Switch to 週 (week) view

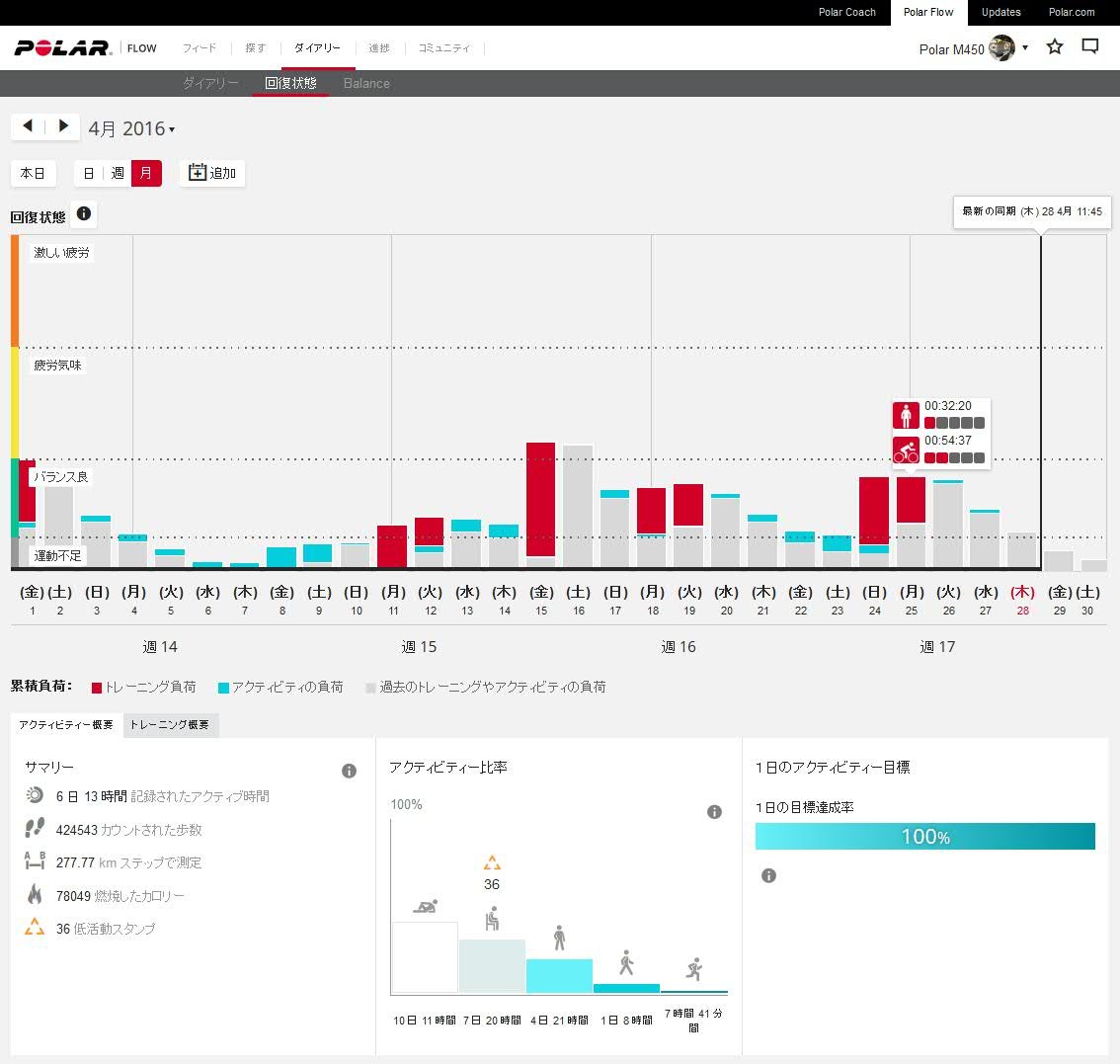click(118, 174)
